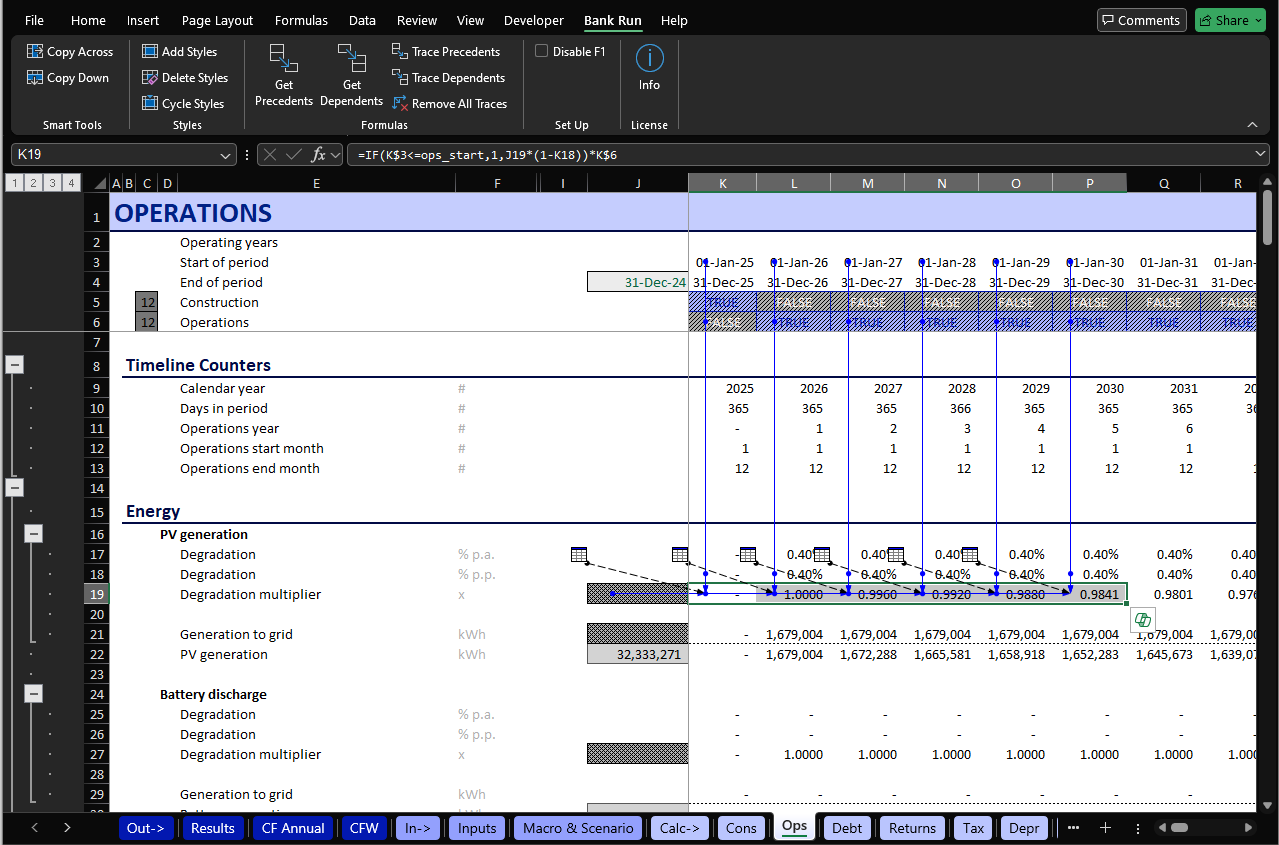This screenshot has height=845, width=1279.
Task: Click the Copy Across tool icon
Action: (35, 52)
